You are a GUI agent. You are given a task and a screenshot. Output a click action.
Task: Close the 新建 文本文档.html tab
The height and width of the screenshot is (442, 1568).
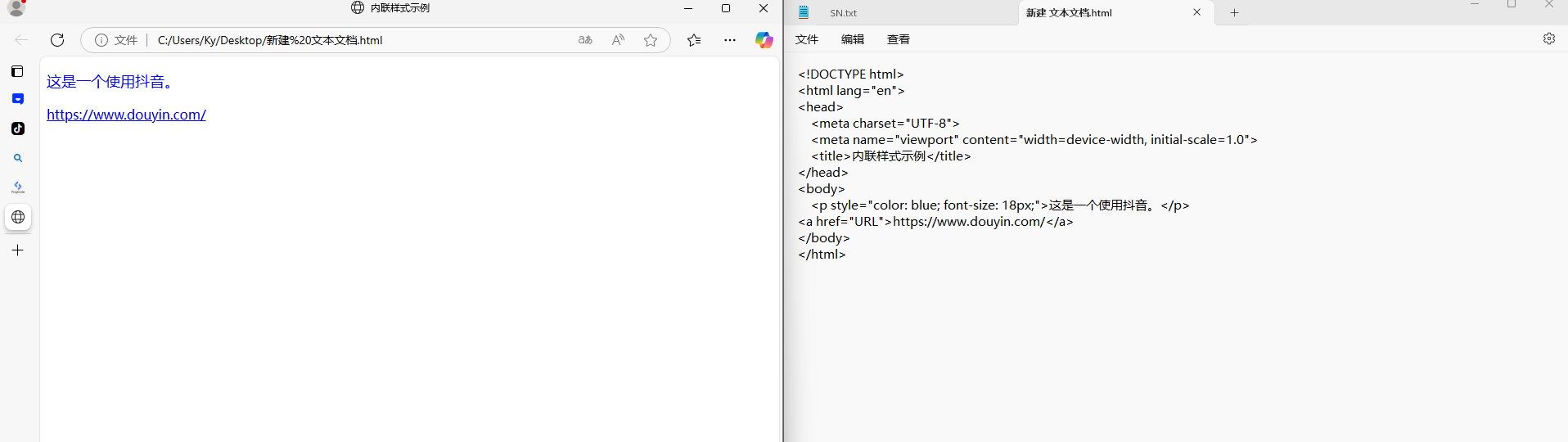pos(1197,12)
